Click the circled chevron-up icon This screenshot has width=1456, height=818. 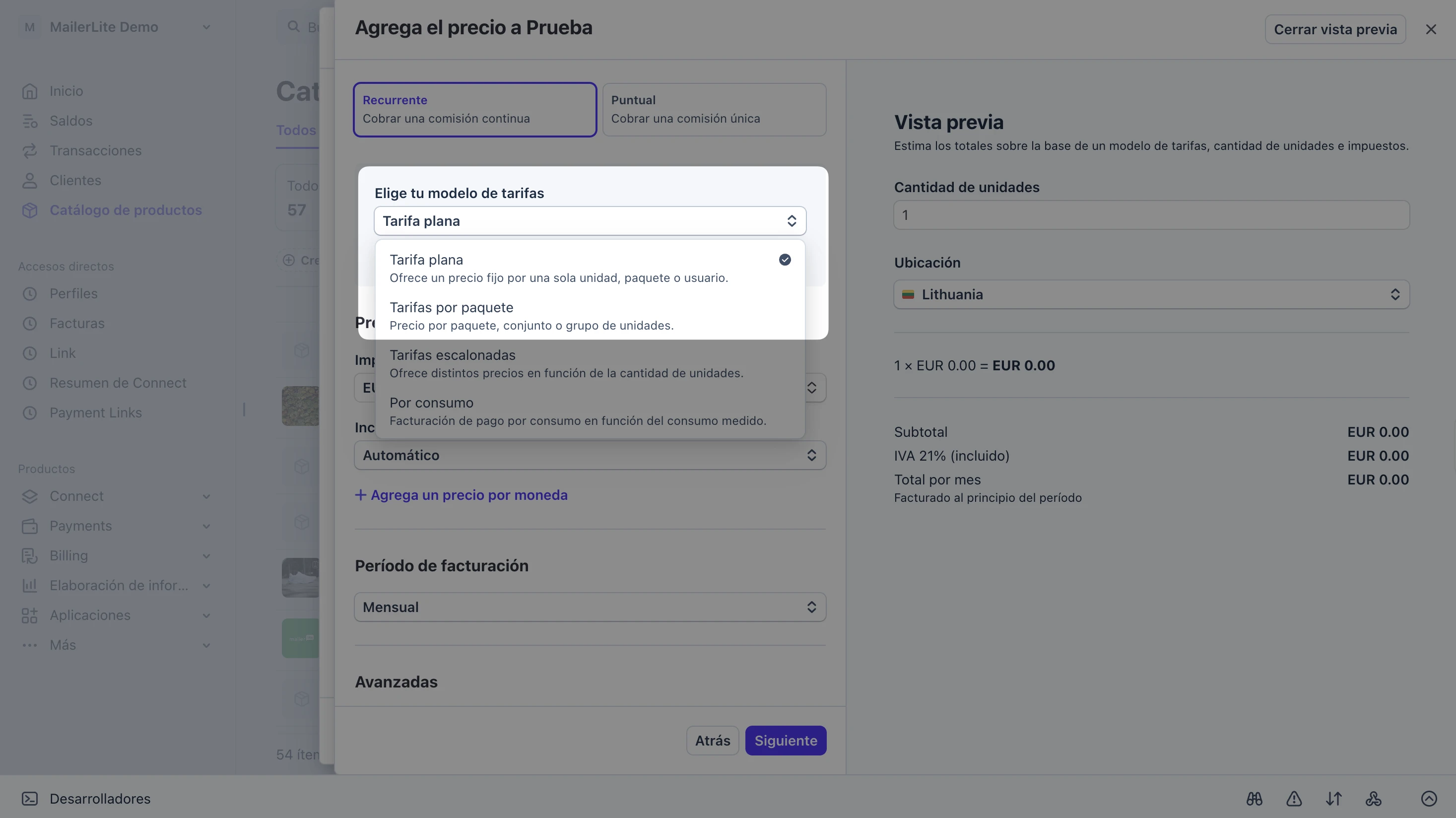click(1428, 798)
